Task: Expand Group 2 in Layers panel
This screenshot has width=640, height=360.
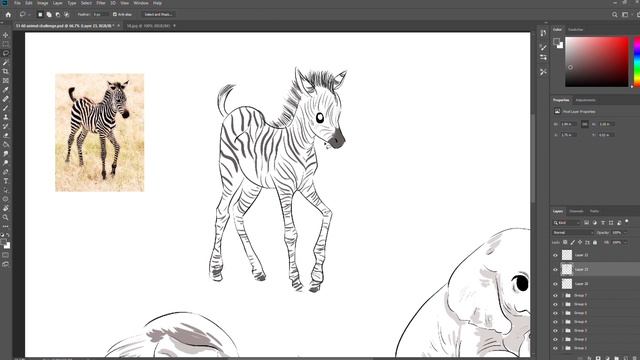Action: 563,339
